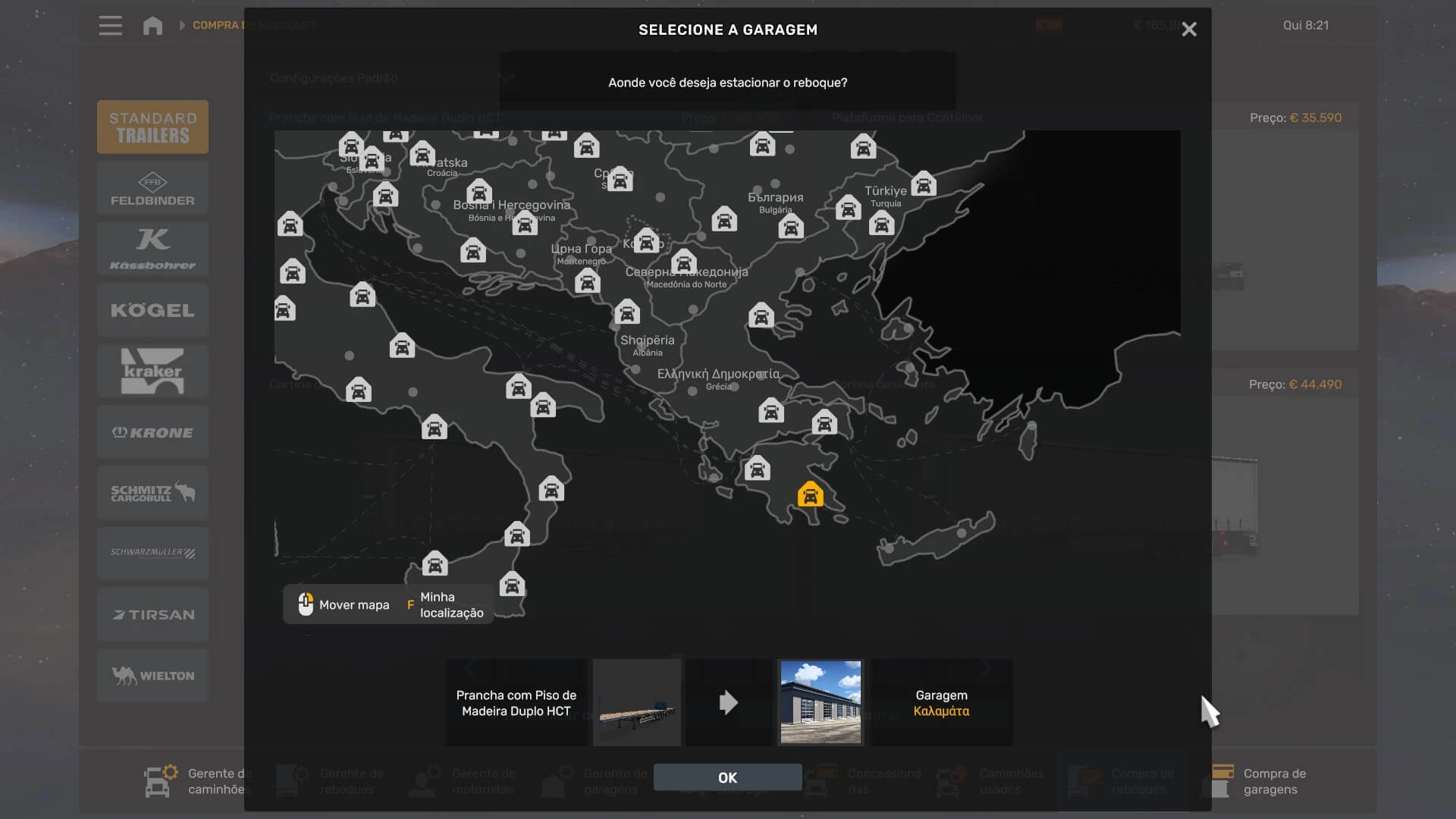The height and width of the screenshot is (819, 1456).
Task: Select Schmitz Cargobull brand
Action: coord(152,493)
